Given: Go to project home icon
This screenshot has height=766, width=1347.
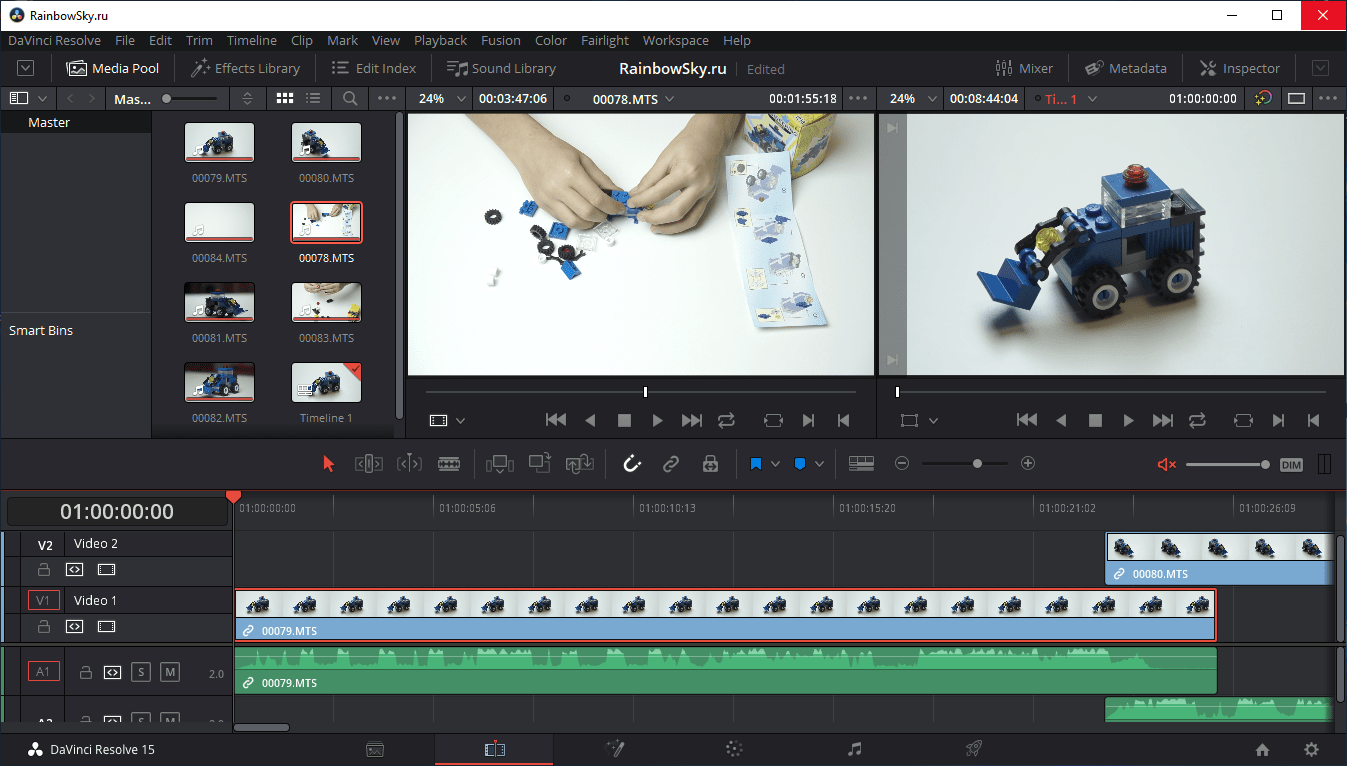Looking at the screenshot, I should [1262, 749].
